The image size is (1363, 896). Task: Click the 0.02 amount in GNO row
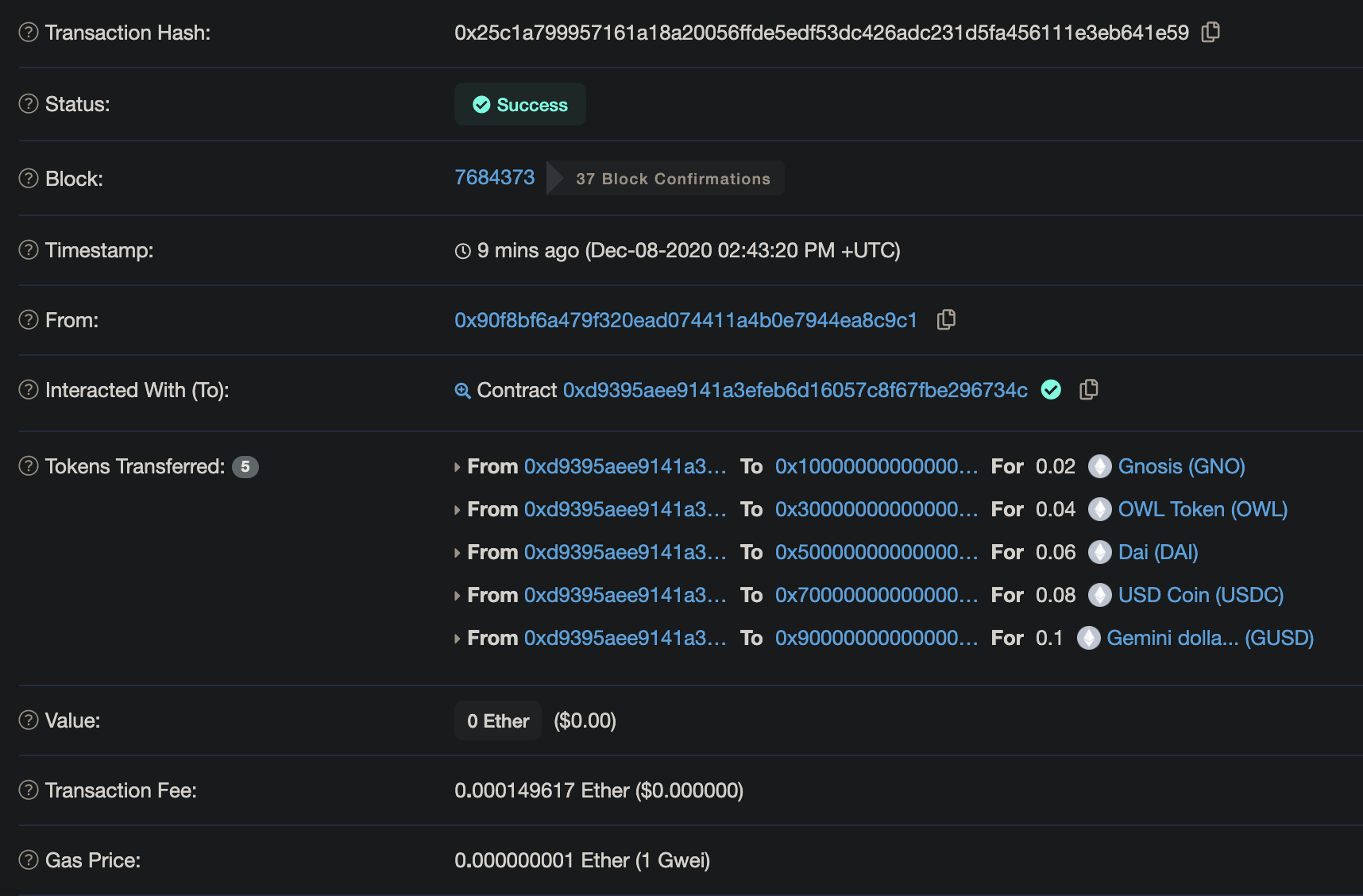[1056, 466]
